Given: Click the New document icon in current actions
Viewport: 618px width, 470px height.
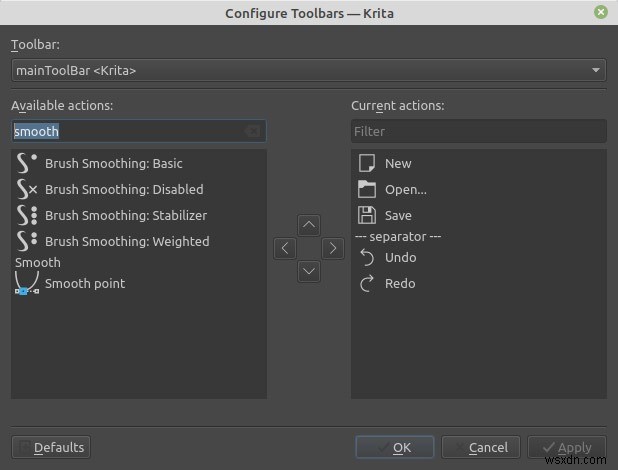Looking at the screenshot, I should tap(367, 163).
